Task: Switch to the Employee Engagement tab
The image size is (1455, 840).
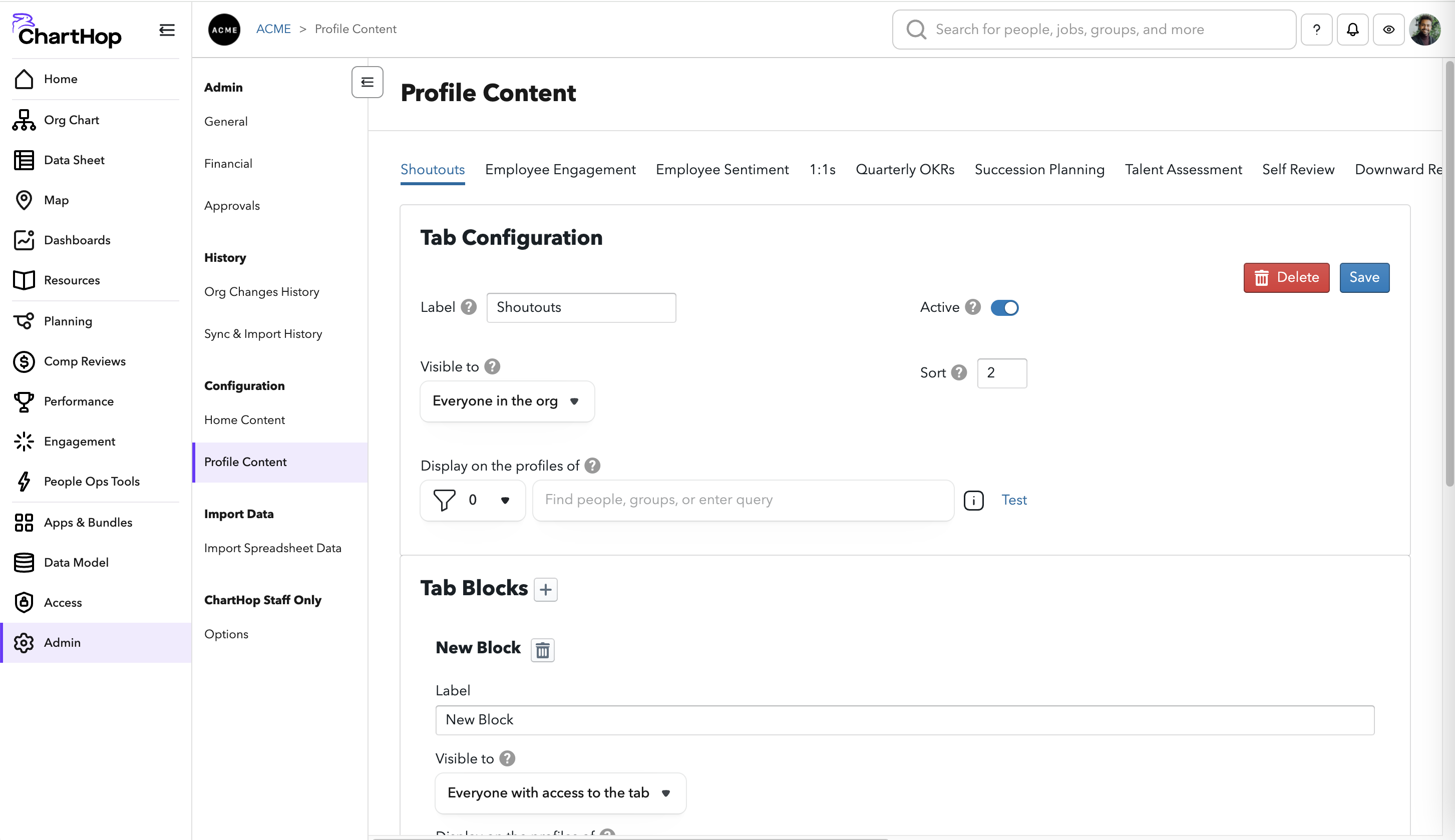Action: (560, 169)
